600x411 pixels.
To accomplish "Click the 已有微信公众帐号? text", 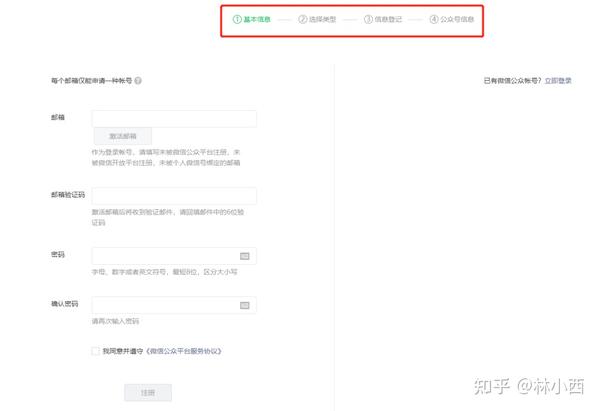I will tap(513, 81).
